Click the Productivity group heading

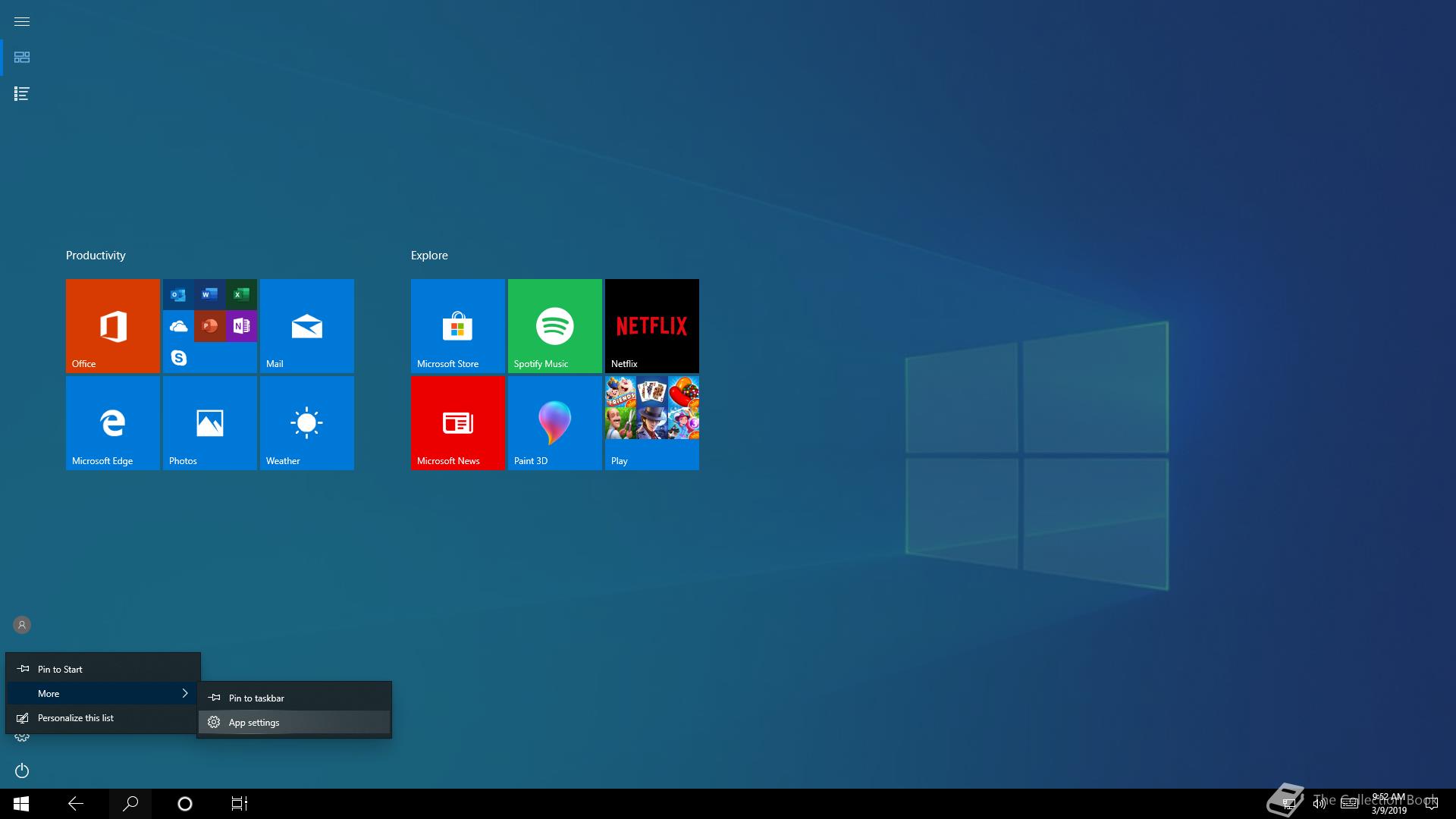[96, 256]
